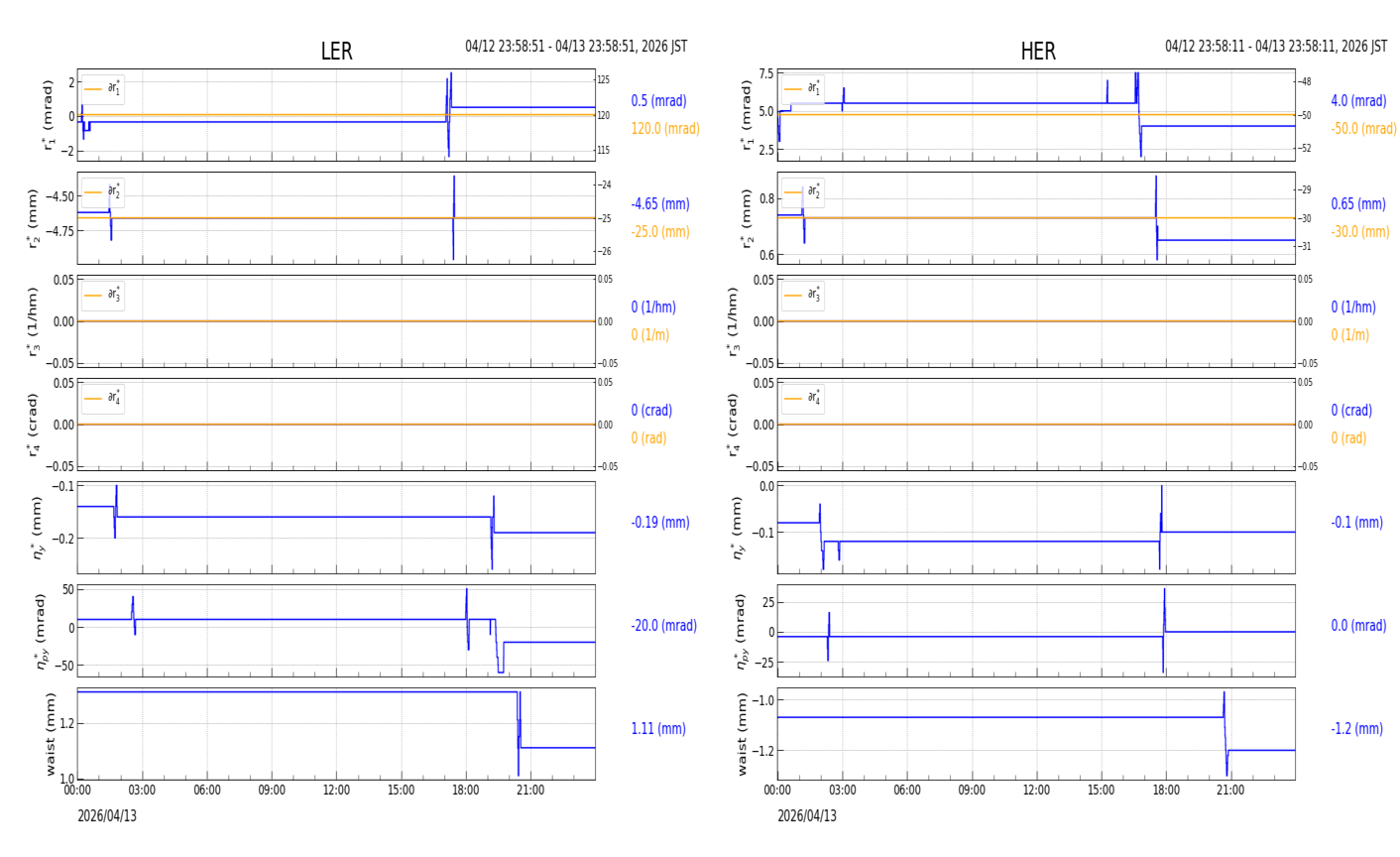This screenshot has width=1400, height=857.
Task: Click the LER r2* (mm) y-axis label
Action: [33, 218]
